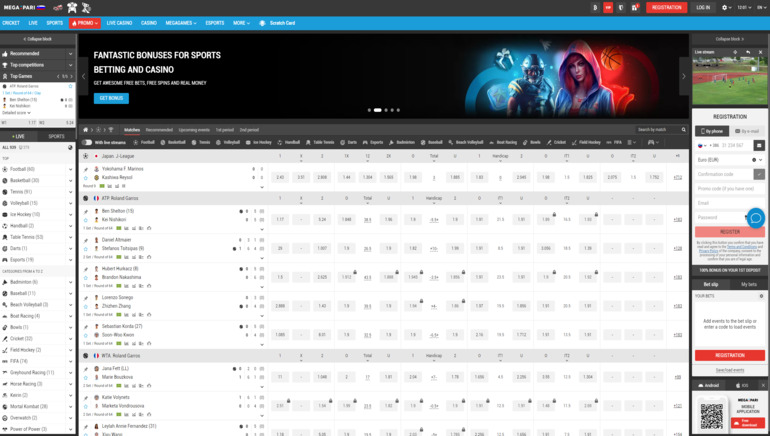Image resolution: width=770 pixels, height=436 pixels.
Task: Favorite the Yokohama vs Kashiwa Reysol match star
Action: [x=86, y=178]
